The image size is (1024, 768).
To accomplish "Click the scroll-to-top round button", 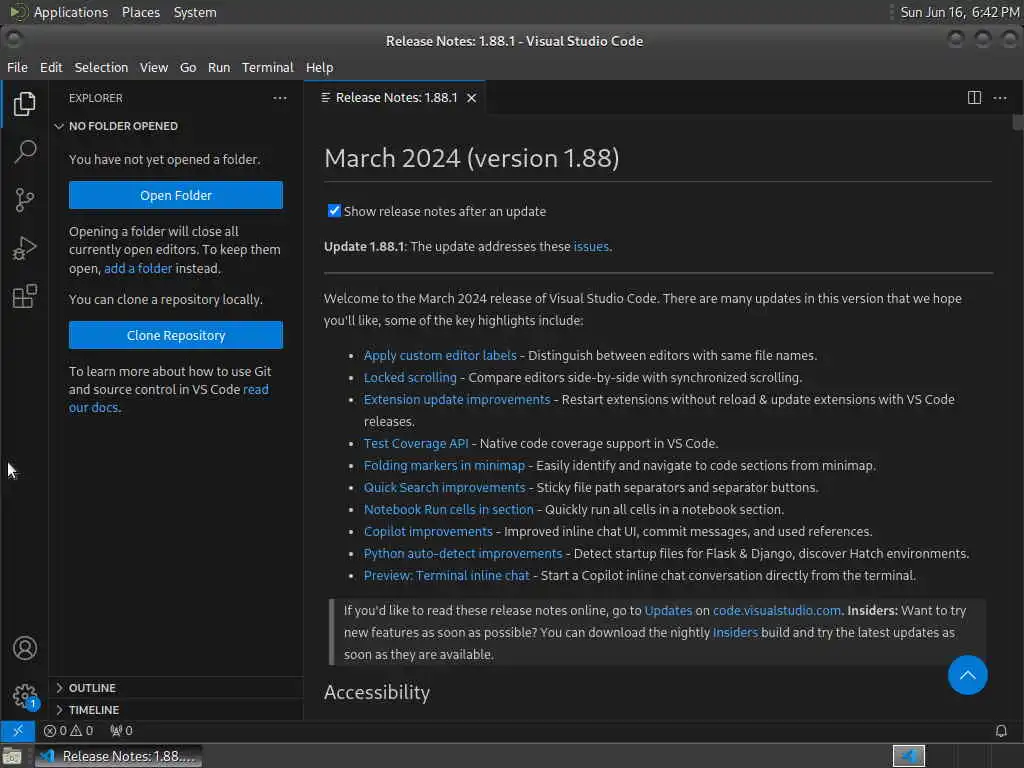I will point(967,675).
